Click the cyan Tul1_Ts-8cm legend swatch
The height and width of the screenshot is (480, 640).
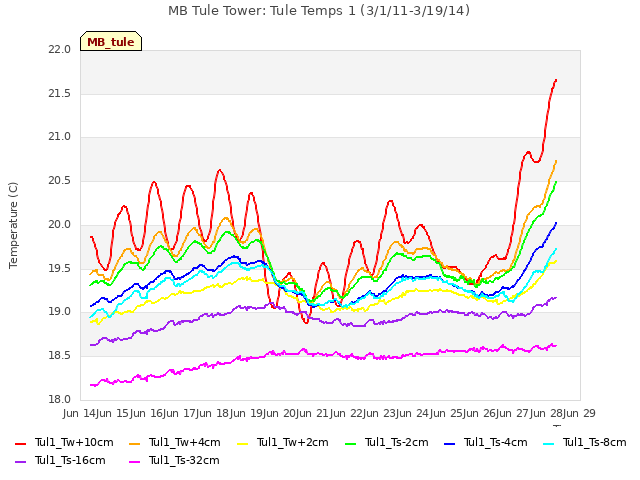(549, 443)
